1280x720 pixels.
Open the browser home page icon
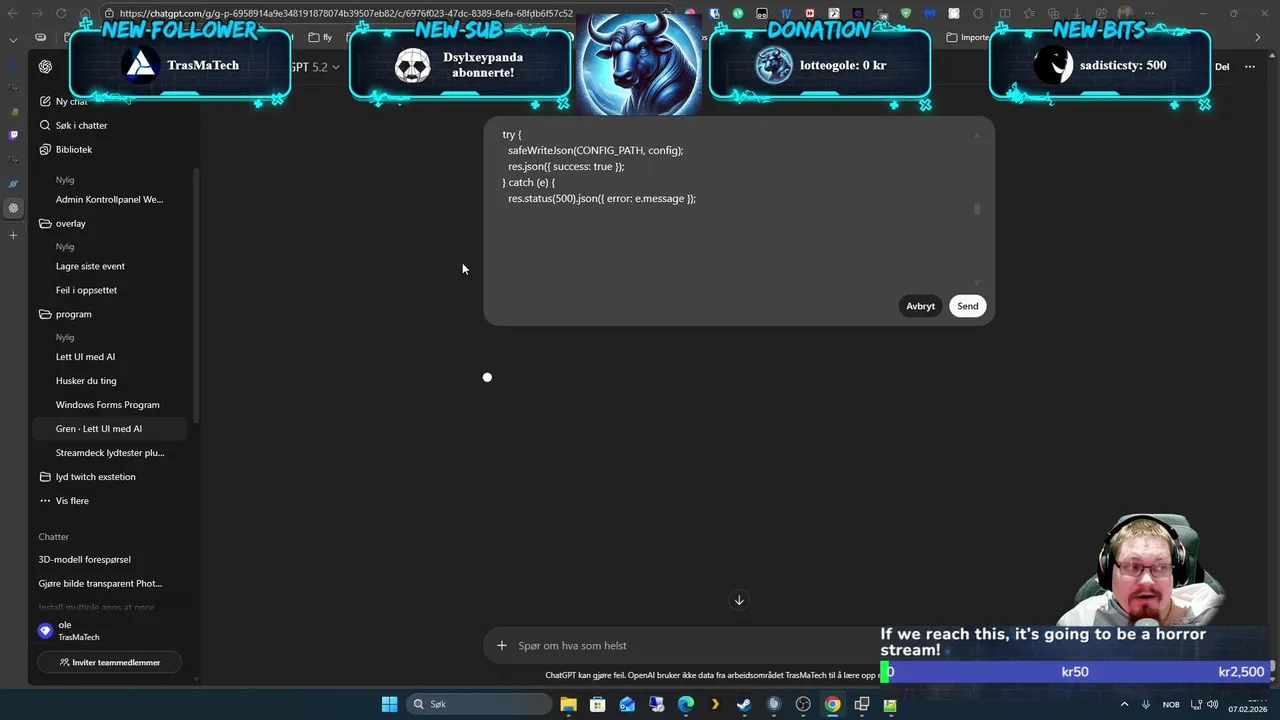click(x=85, y=14)
